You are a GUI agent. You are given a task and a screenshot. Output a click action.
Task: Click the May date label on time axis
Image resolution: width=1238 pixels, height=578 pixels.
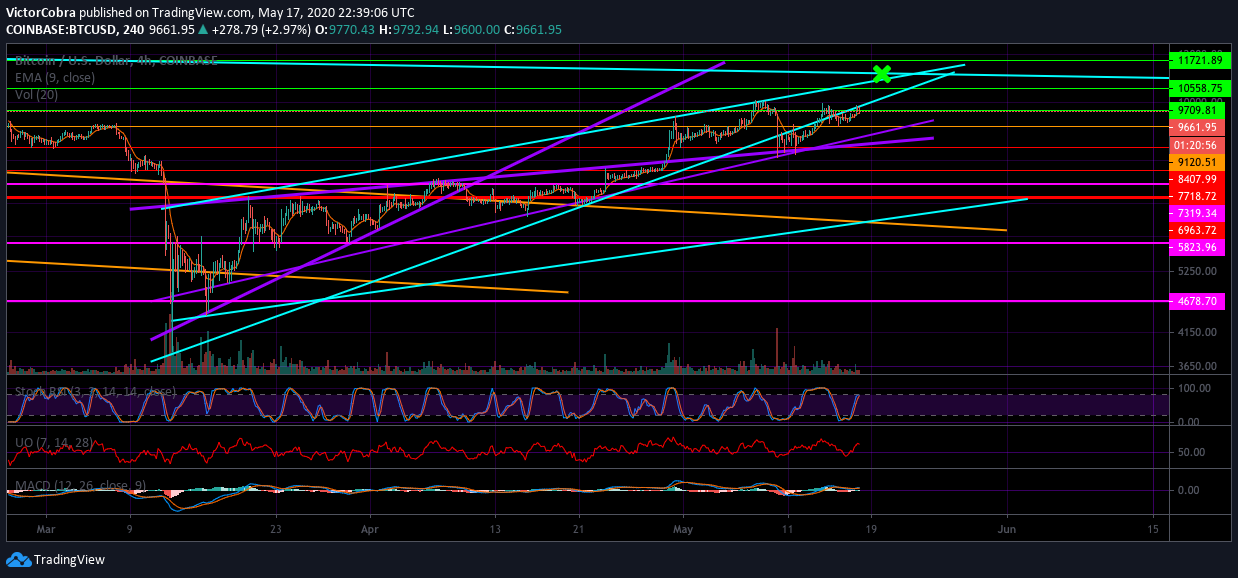pyautogui.click(x=683, y=528)
